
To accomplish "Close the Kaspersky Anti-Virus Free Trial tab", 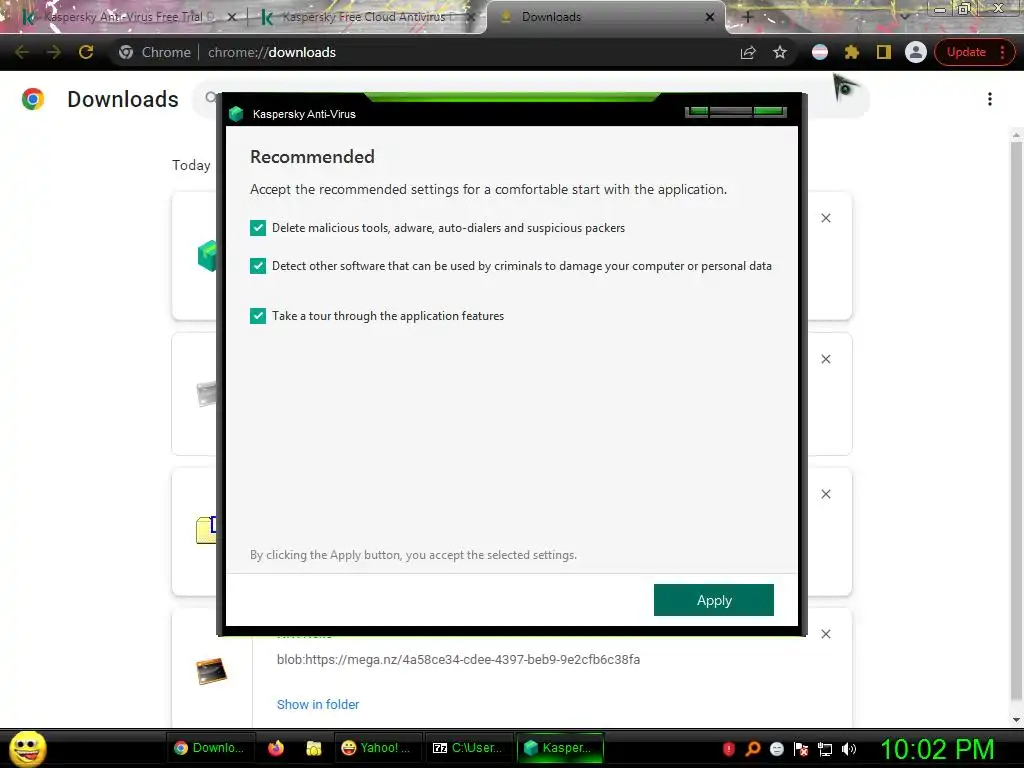I will [232, 17].
